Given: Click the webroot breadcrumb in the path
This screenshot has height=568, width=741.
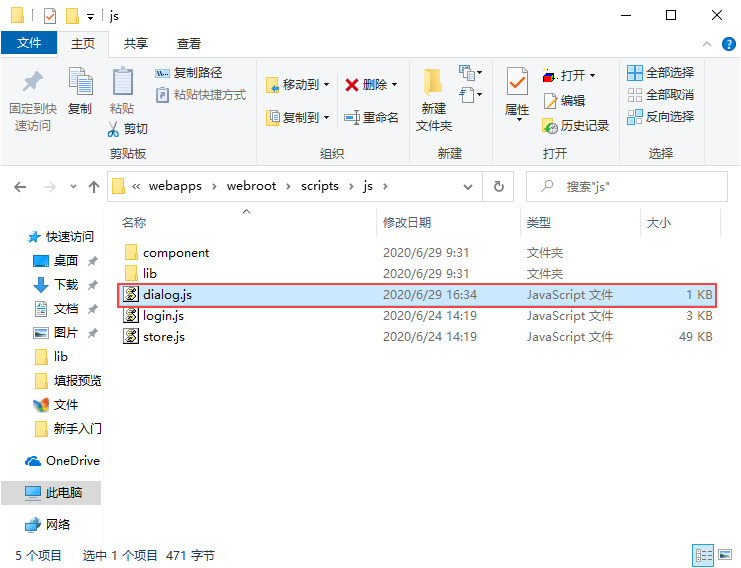Looking at the screenshot, I should pos(251,186).
